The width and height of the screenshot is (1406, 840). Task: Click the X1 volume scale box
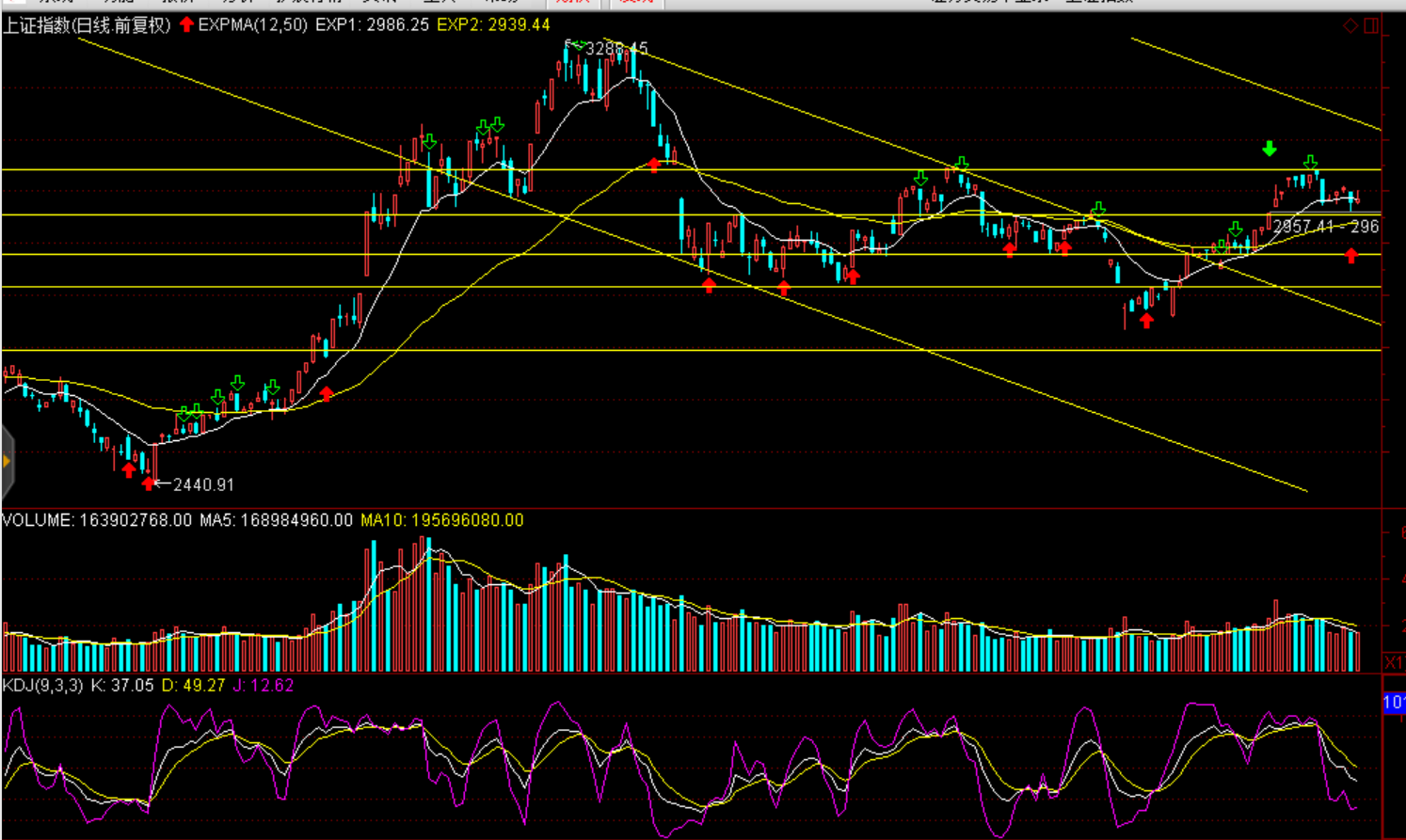(x=1394, y=662)
